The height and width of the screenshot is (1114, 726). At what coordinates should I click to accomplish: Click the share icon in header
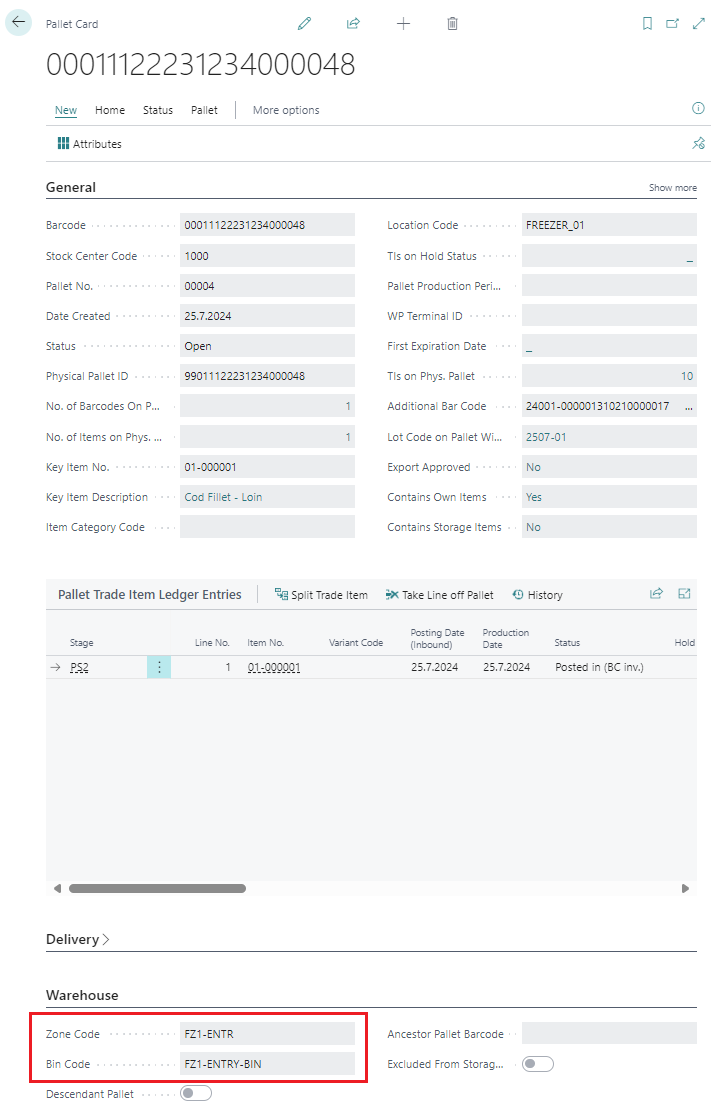point(353,23)
